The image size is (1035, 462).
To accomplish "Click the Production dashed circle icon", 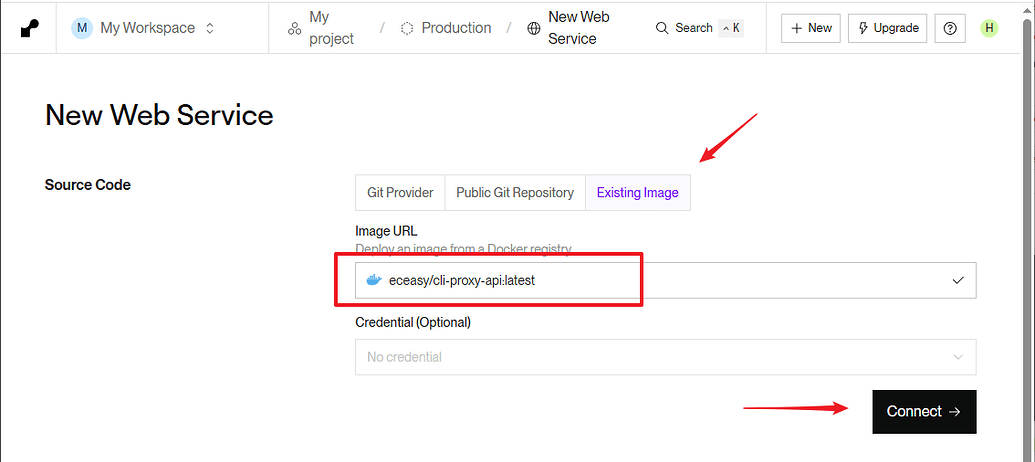I will (407, 28).
